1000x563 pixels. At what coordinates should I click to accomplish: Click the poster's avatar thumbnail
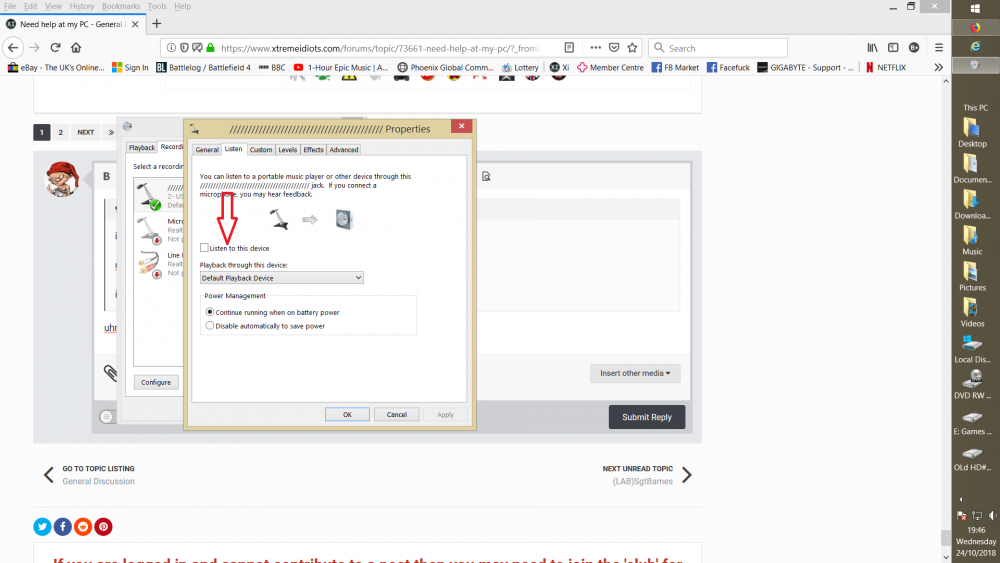click(x=62, y=179)
